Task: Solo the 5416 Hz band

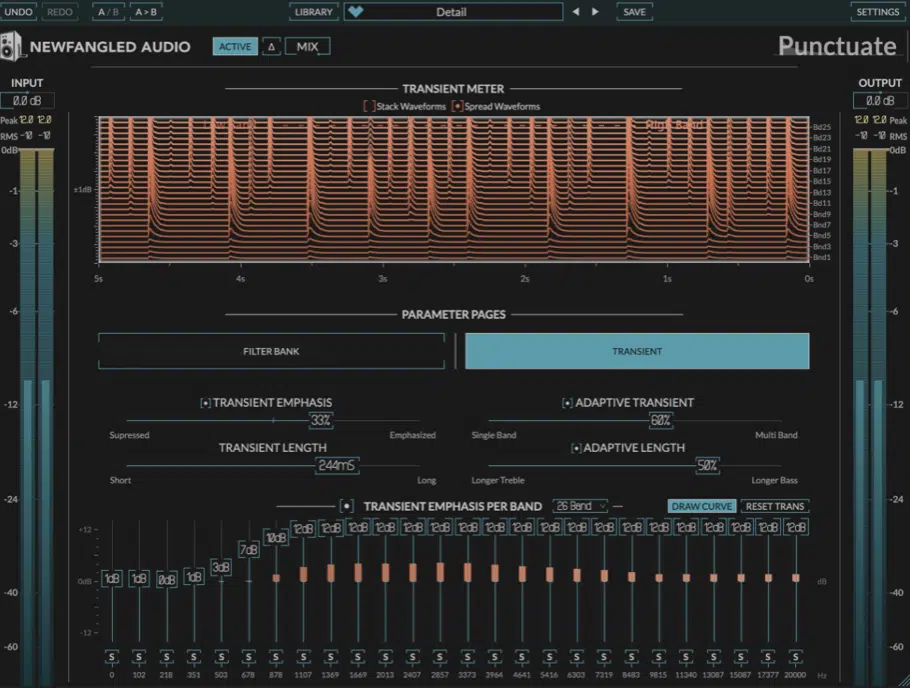Action: [549, 657]
